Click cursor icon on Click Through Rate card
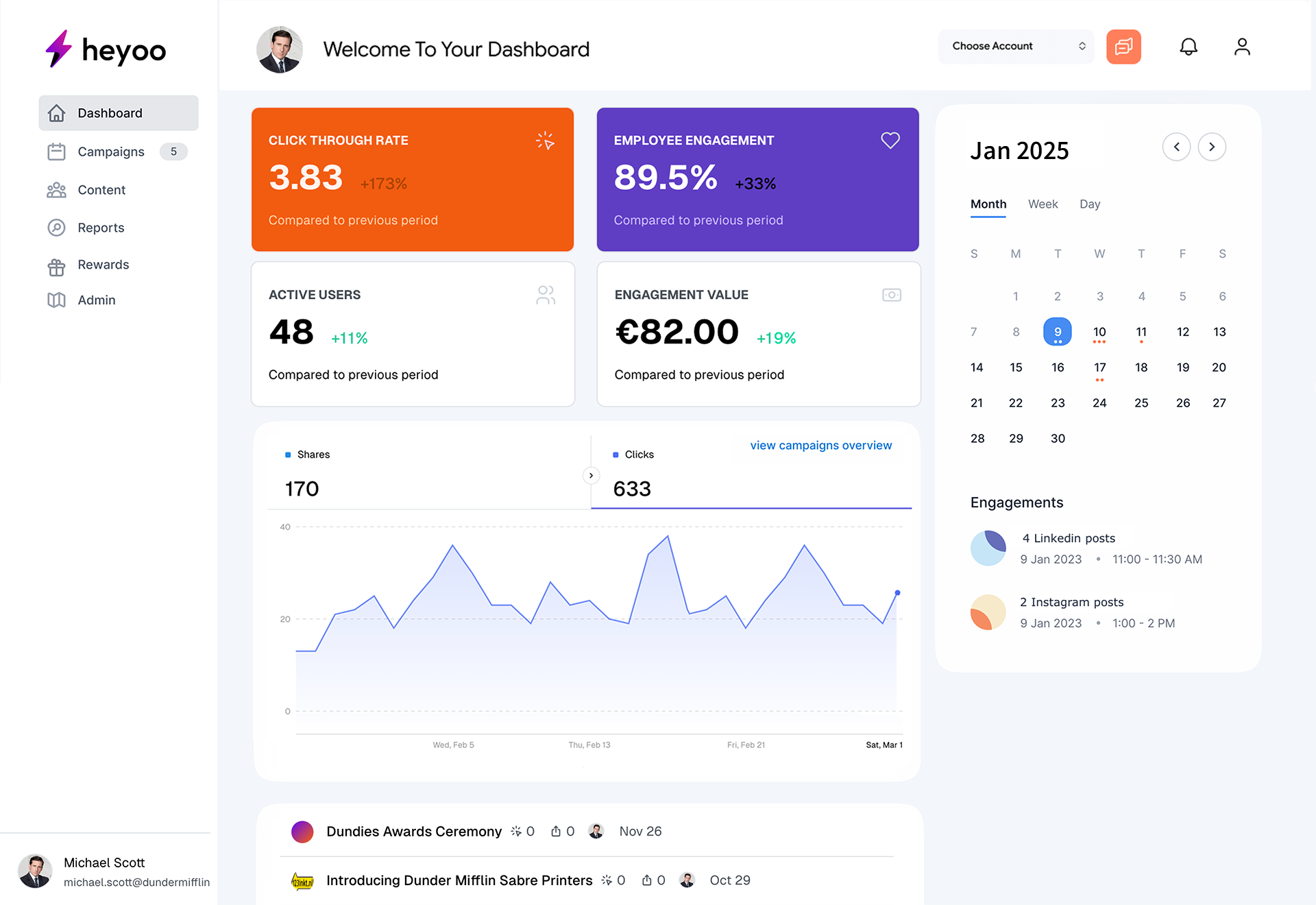 click(545, 141)
